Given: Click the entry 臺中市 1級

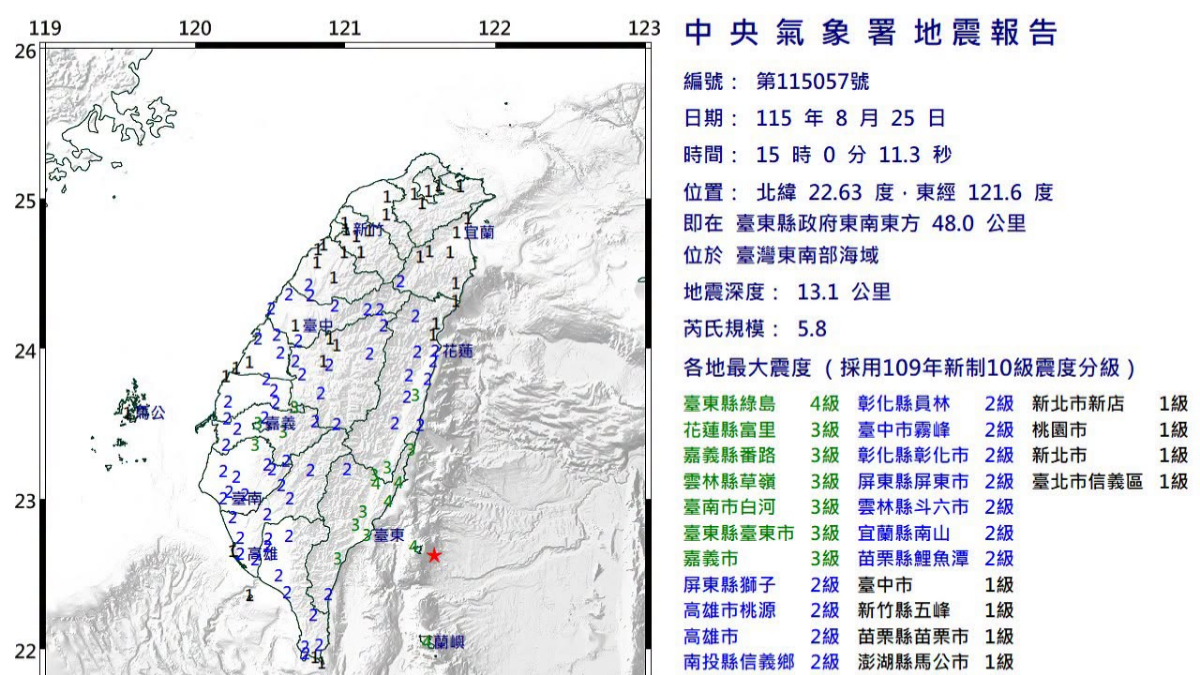Looking at the screenshot, I should click(935, 584).
